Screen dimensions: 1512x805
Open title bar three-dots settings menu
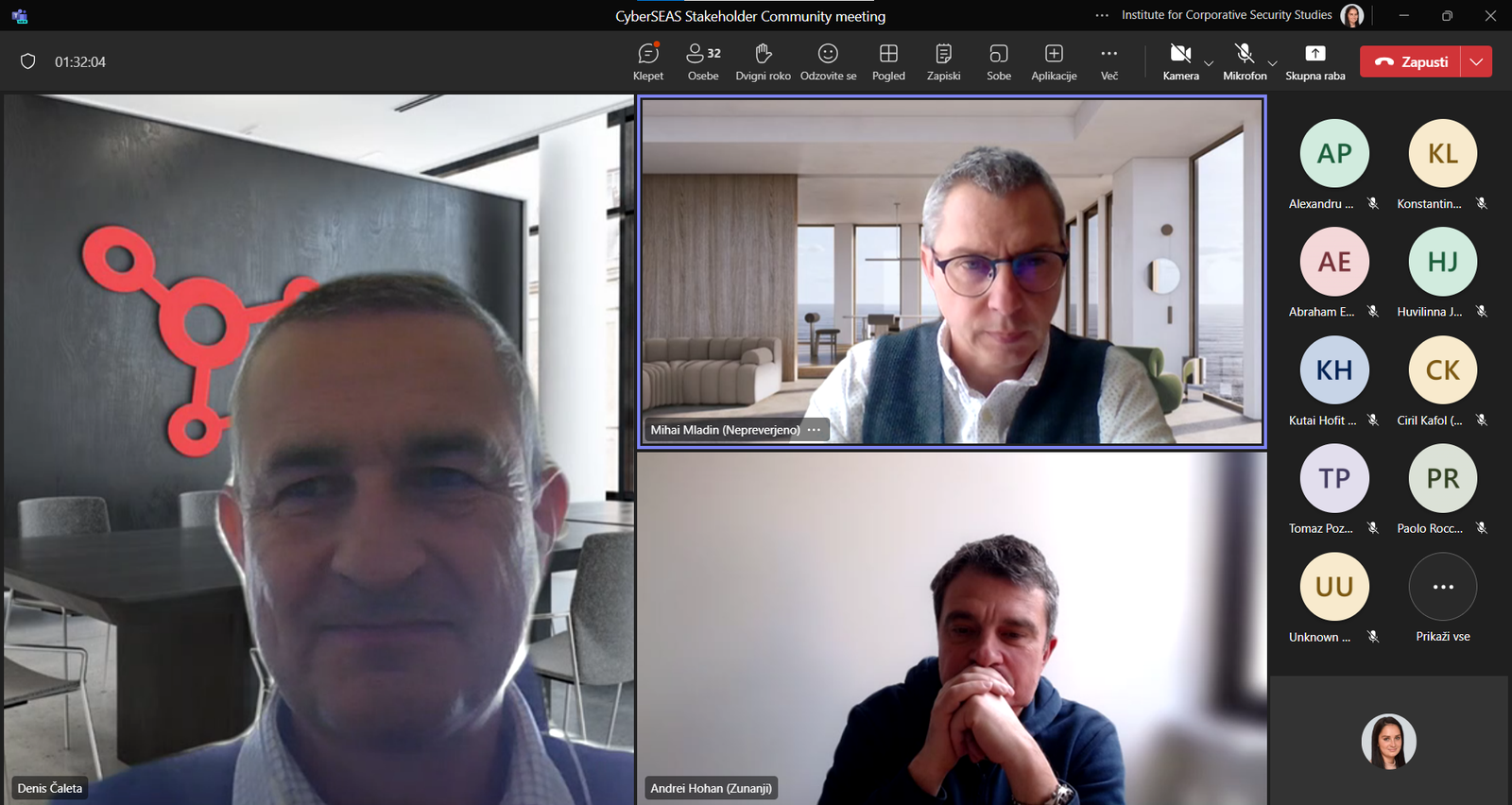[x=1102, y=15]
